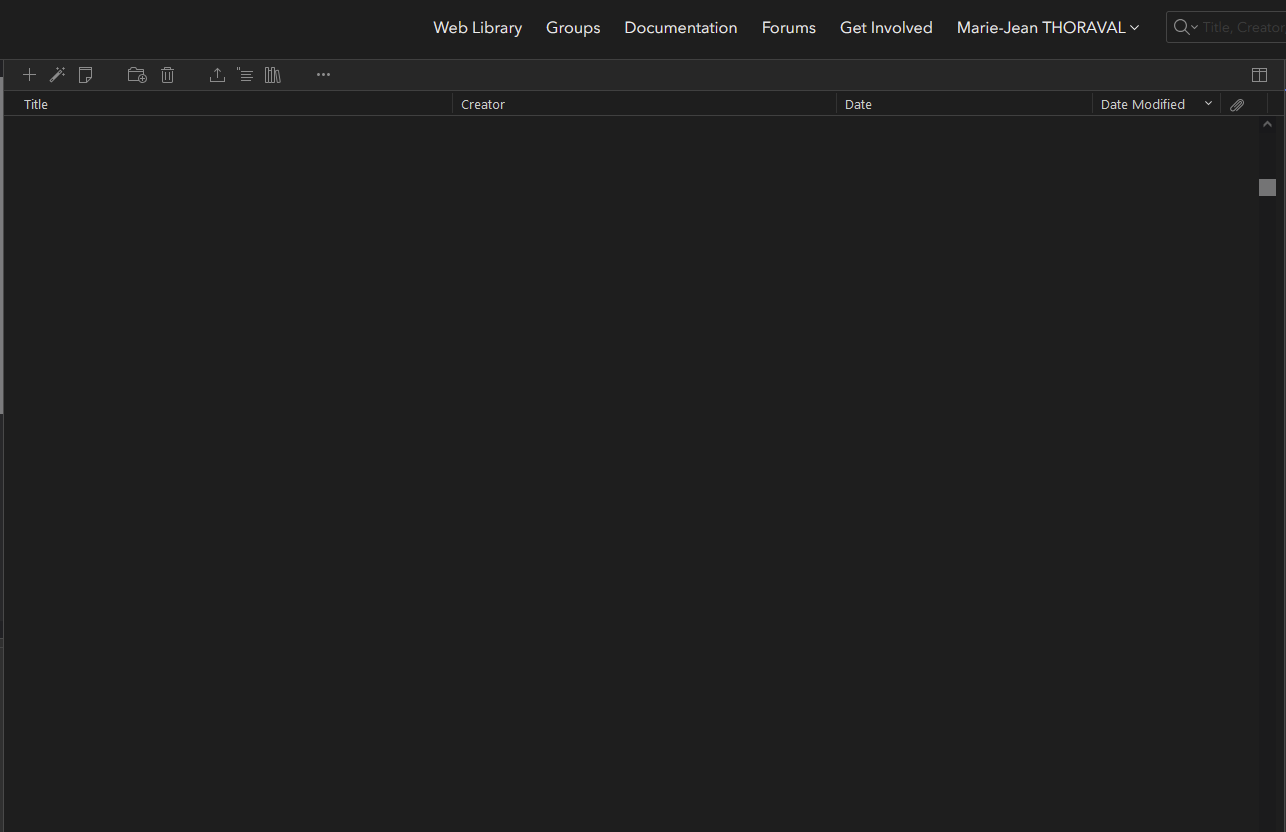
Task: Open the Export upload-arrow icon
Action: pyautogui.click(x=217, y=75)
